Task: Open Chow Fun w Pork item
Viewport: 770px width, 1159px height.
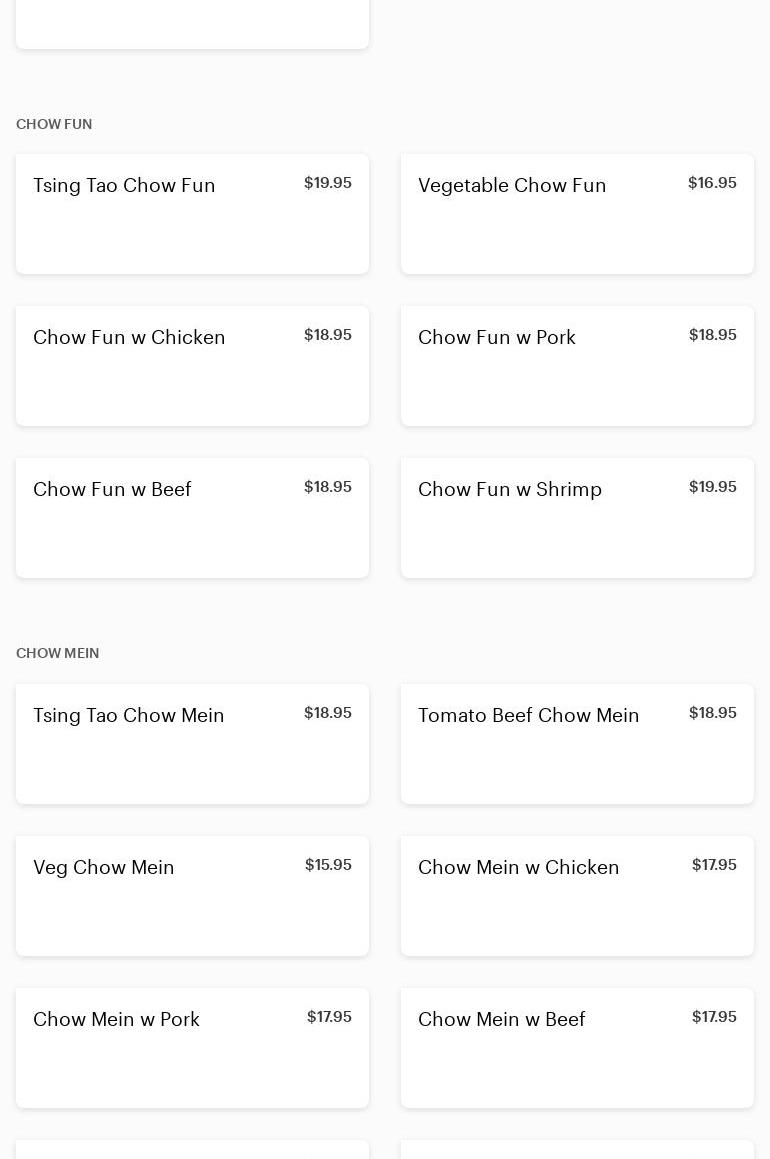Action: [x=577, y=365]
